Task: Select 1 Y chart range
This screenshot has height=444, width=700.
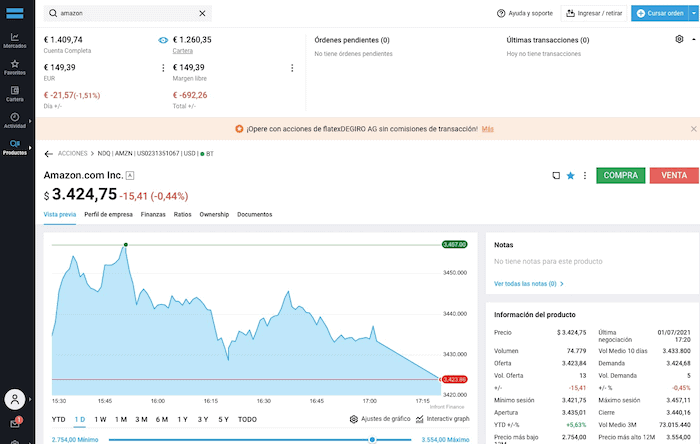Action: click(x=183, y=419)
